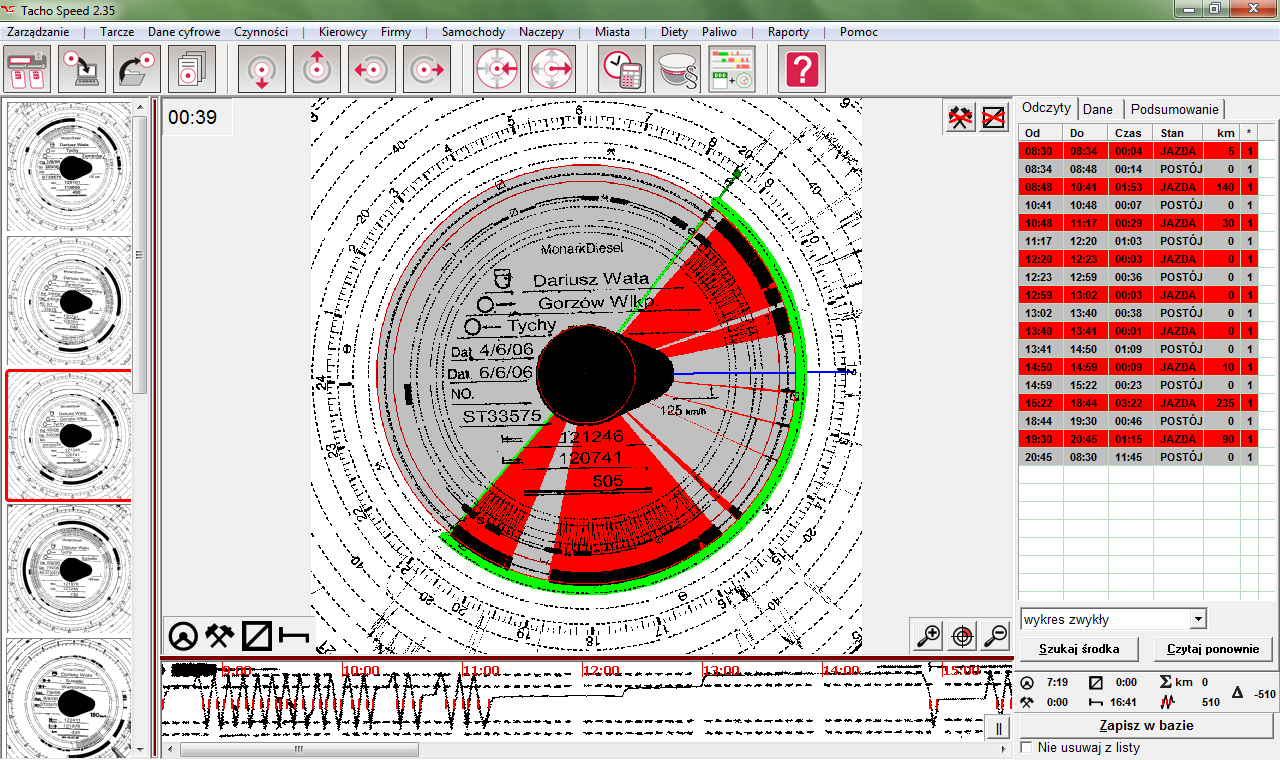Toggle the crossed-out envelope button above the chart

993,118
